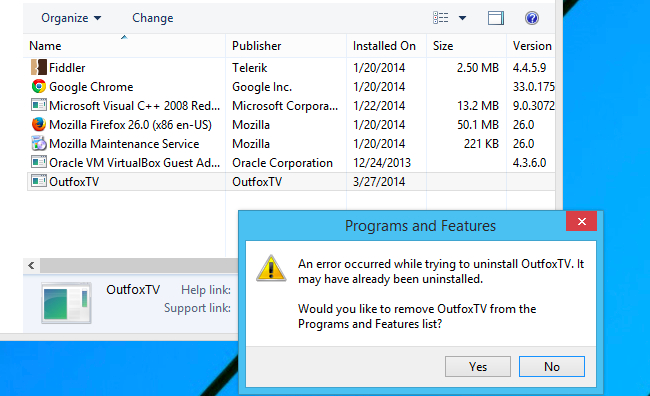650x396 pixels.
Task: Open help with the blue question mark icon
Action: tap(531, 18)
